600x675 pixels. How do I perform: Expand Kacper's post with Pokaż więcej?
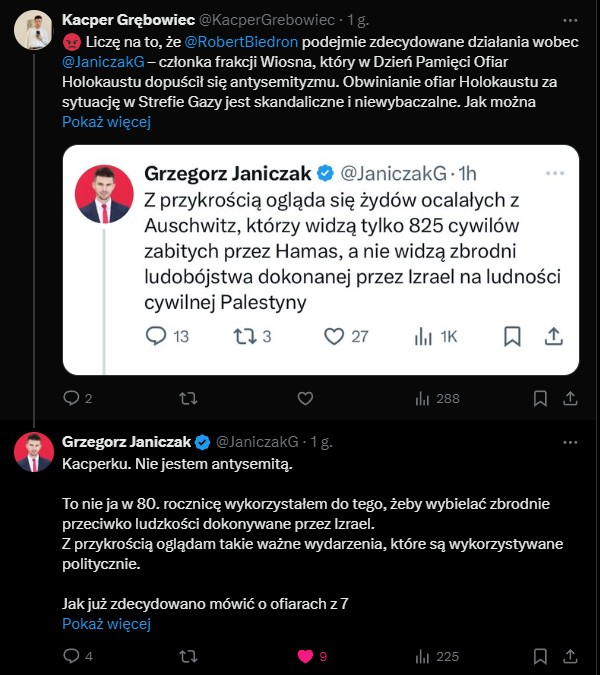pyautogui.click(x=106, y=123)
